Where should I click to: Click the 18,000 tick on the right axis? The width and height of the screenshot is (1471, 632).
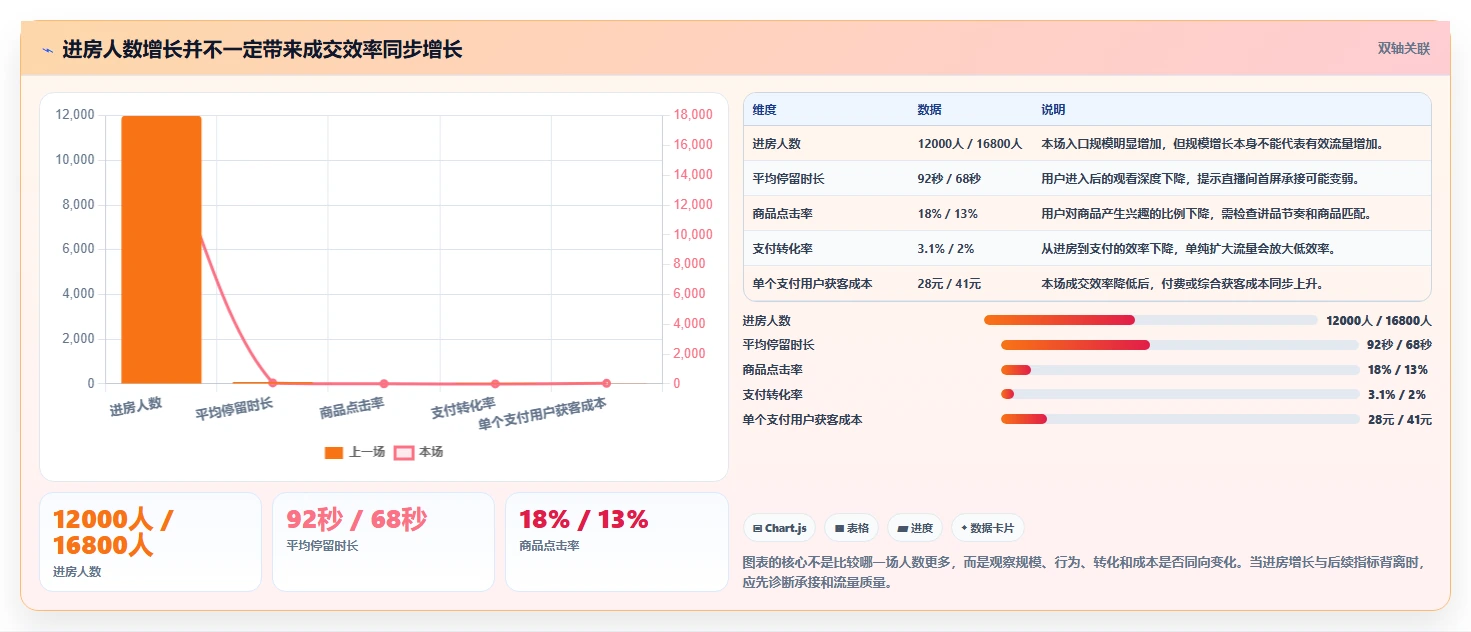(692, 115)
